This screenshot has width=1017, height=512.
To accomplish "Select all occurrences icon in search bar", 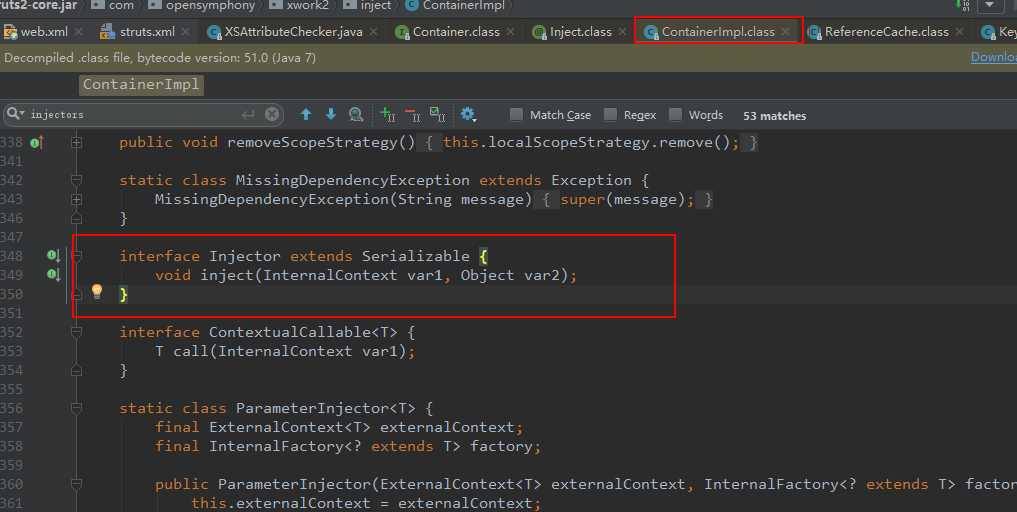I will tap(438, 115).
